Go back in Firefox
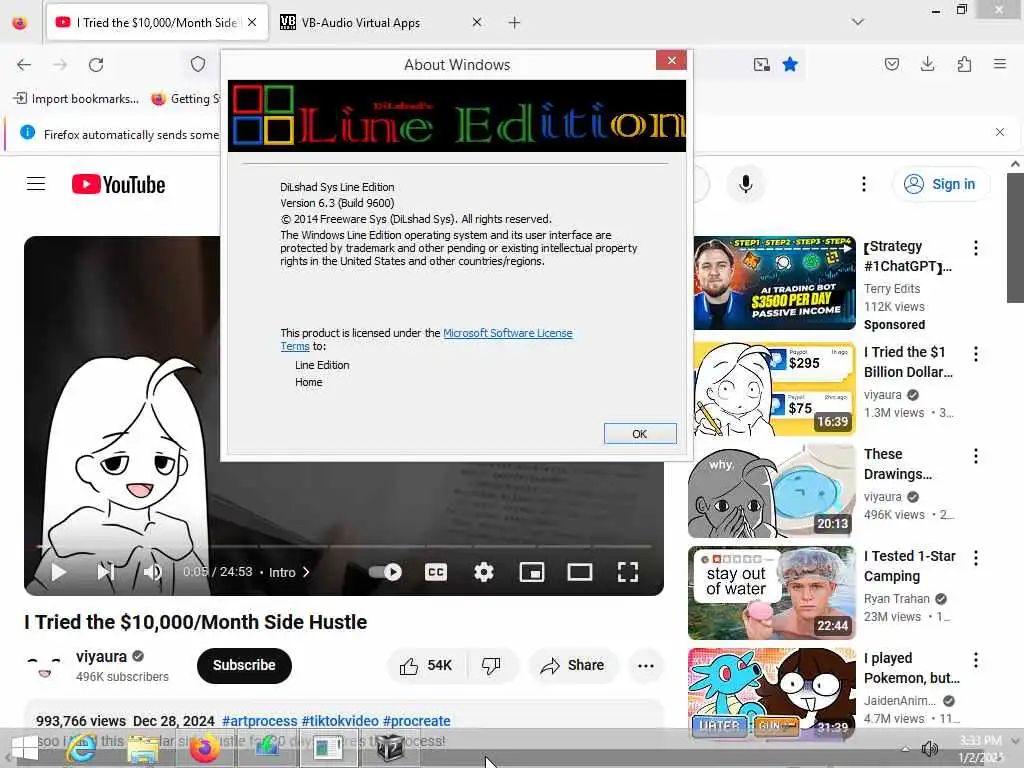The width and height of the screenshot is (1024, 768). pyautogui.click(x=24, y=65)
